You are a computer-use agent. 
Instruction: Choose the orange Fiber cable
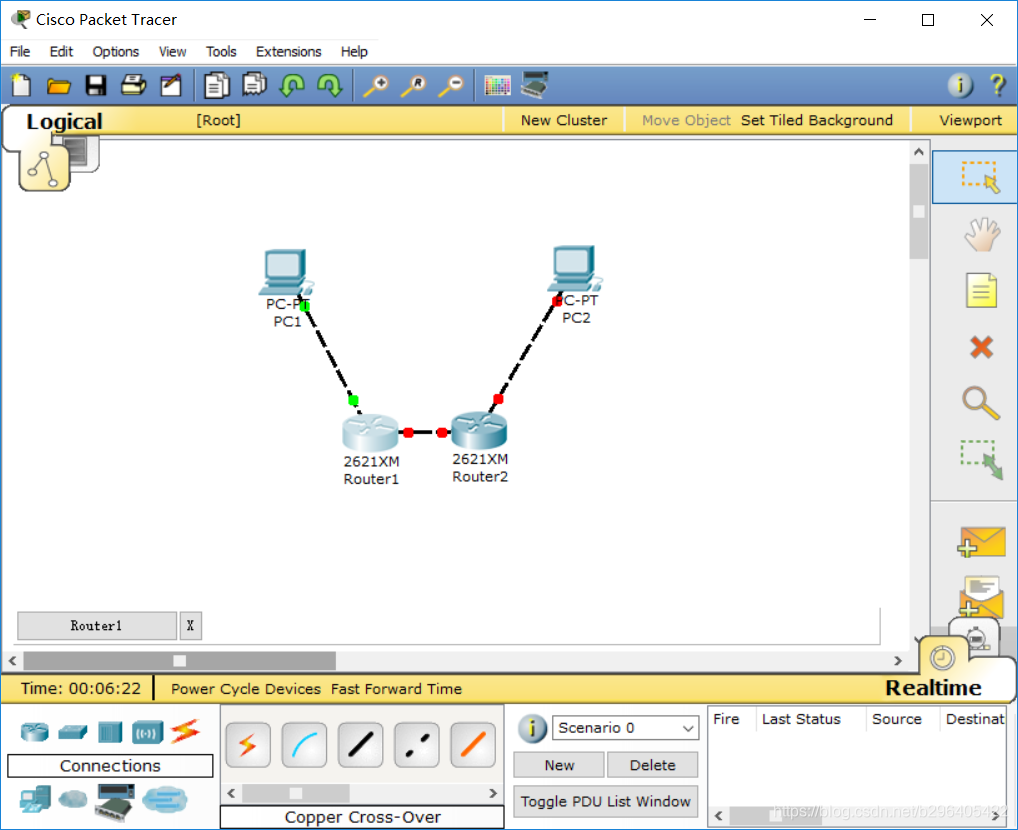[x=473, y=744]
